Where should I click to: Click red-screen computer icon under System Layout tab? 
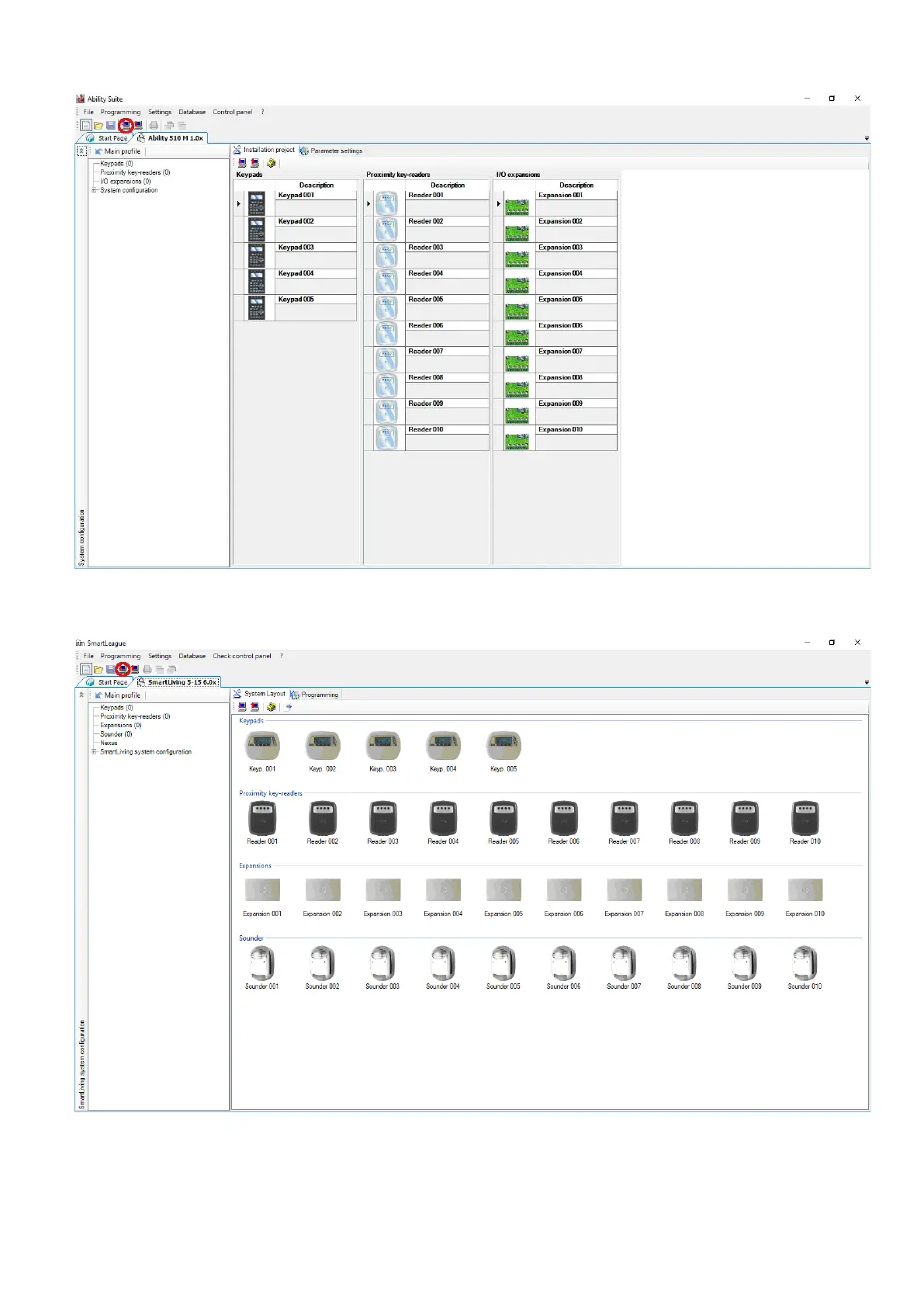pyautogui.click(x=254, y=707)
